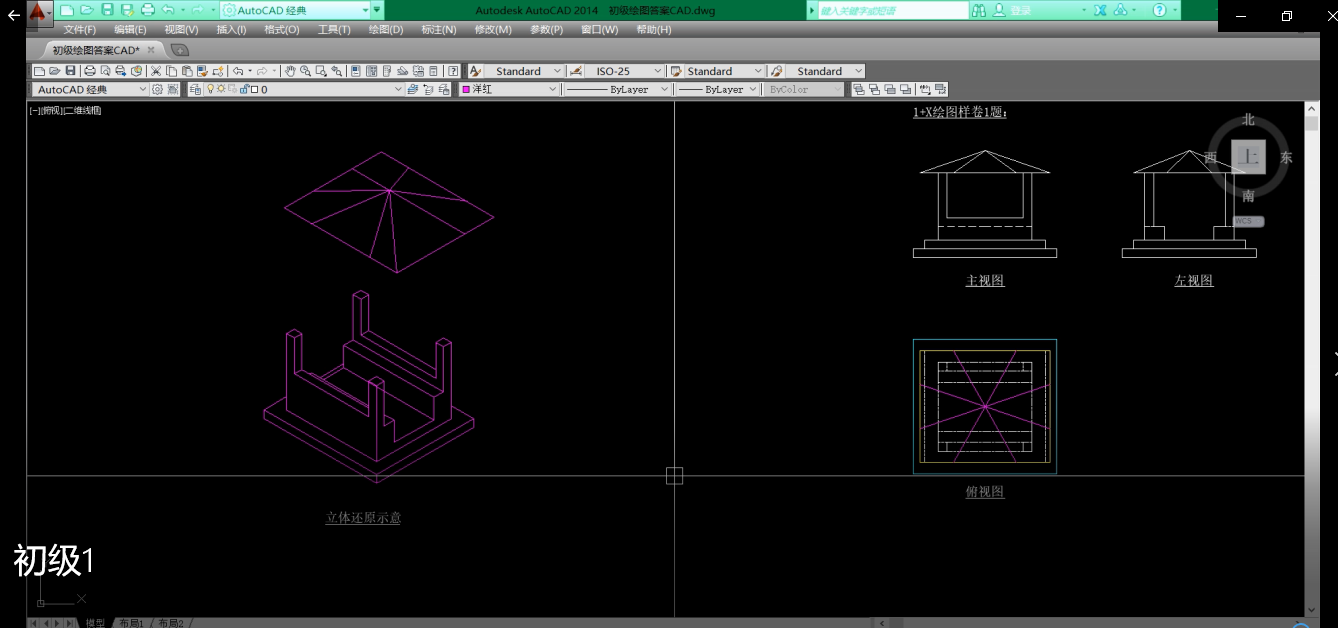Toggle the lock icon for layer 0

(243, 89)
